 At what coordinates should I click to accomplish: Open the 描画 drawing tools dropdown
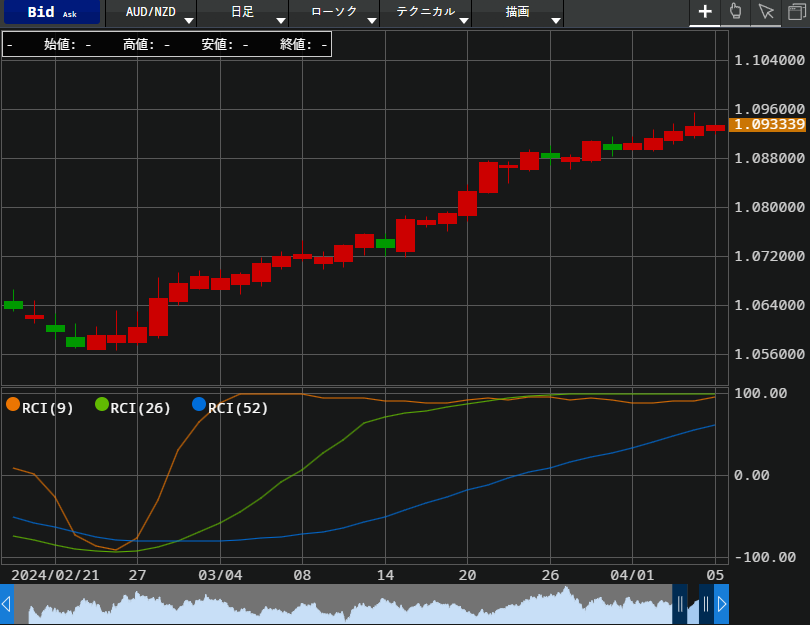(x=518, y=12)
